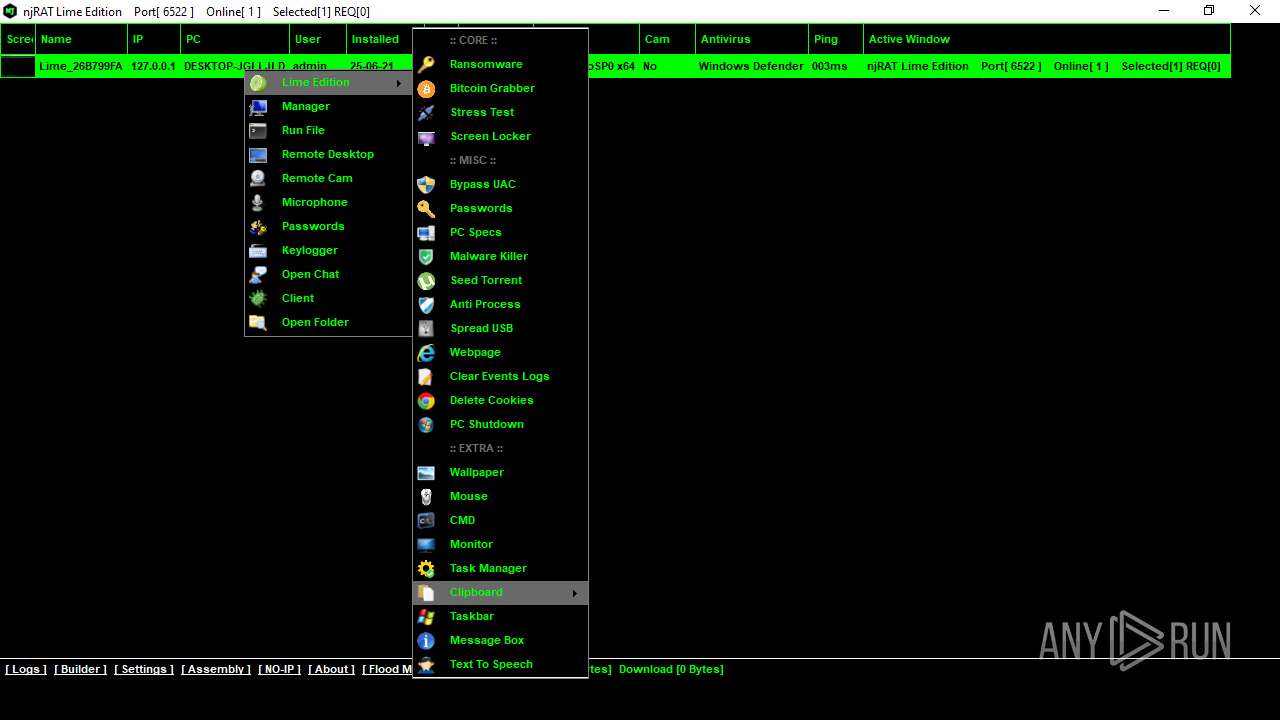Viewport: 1280px width, 720px height.
Task: Click the Microphone icon
Action: pos(258,202)
